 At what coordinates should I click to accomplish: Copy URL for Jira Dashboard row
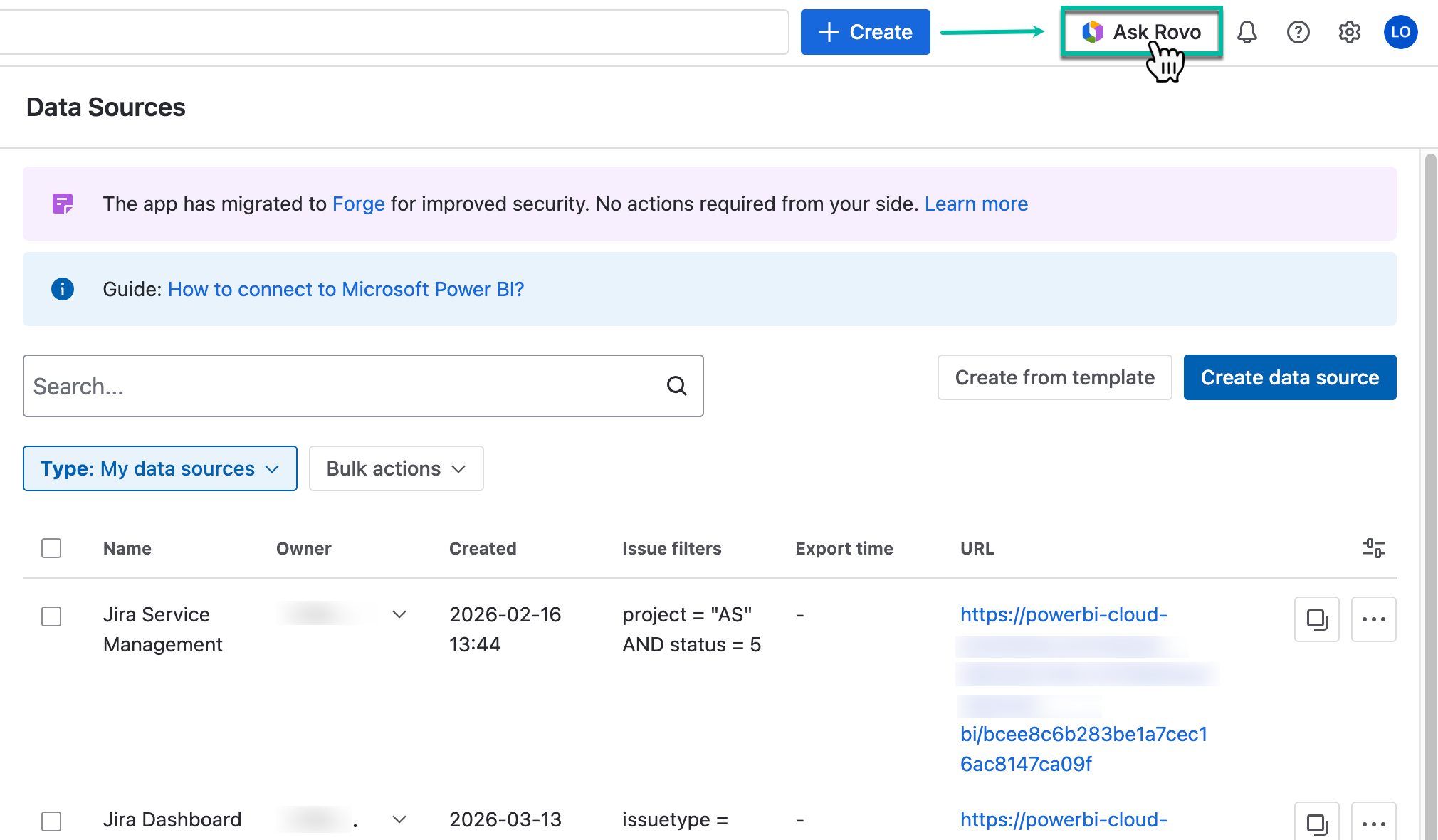click(1317, 822)
